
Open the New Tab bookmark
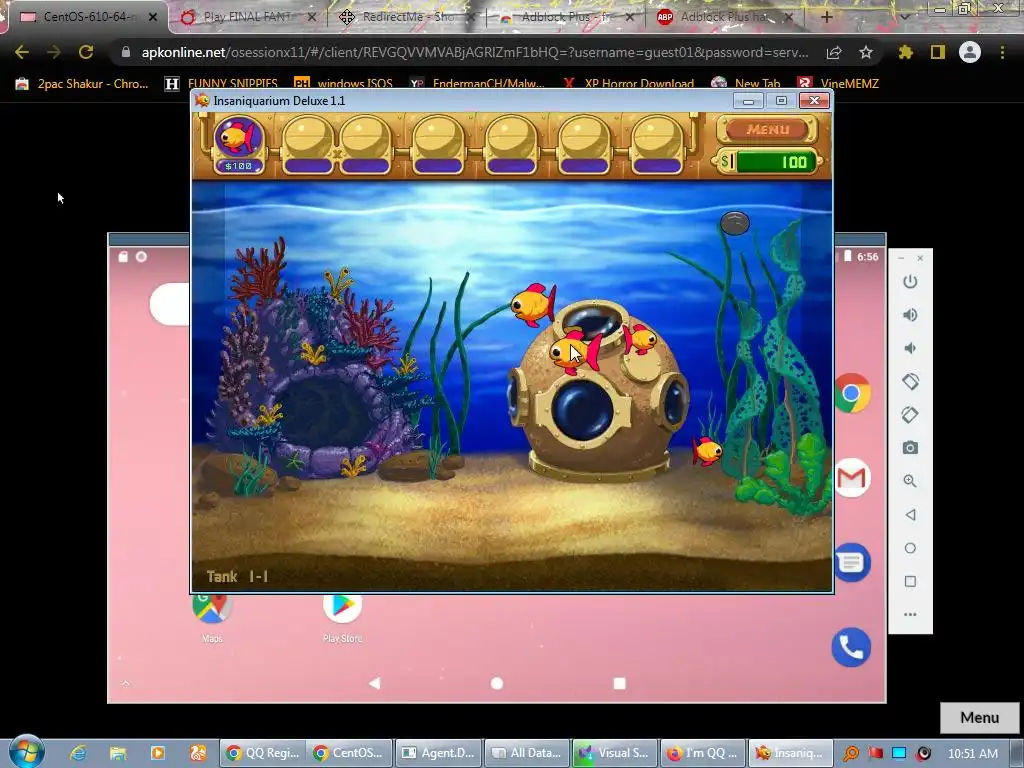pyautogui.click(x=746, y=84)
